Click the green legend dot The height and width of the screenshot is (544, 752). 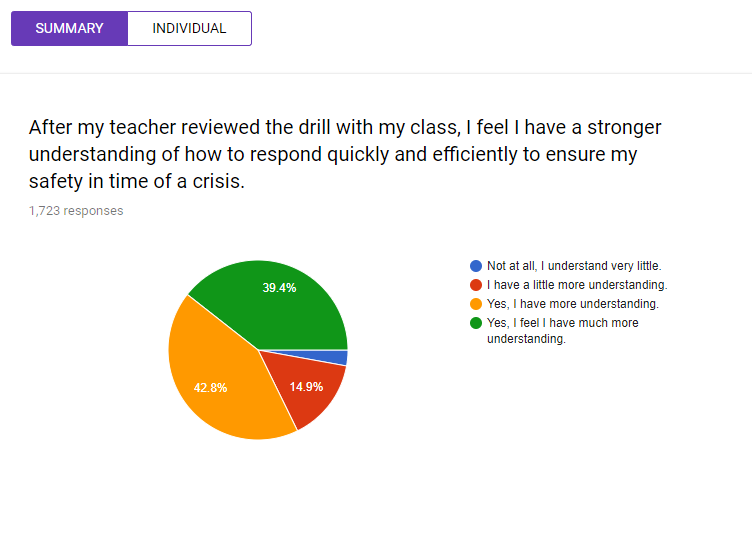476,323
